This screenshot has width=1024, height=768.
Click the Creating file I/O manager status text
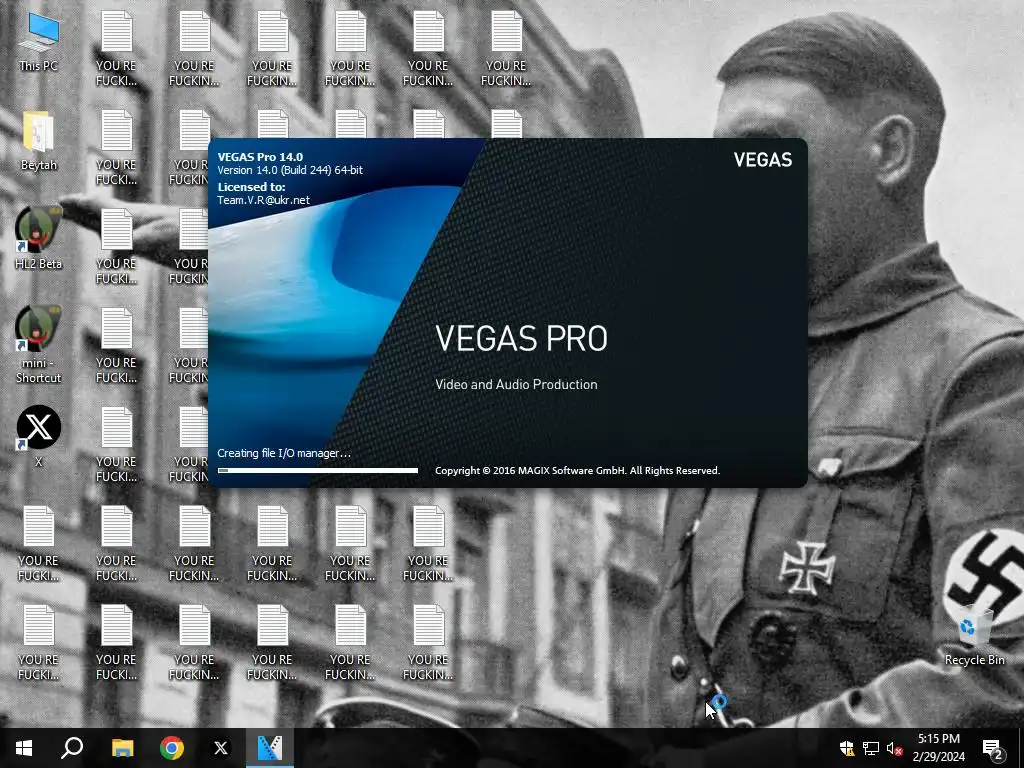click(x=284, y=453)
